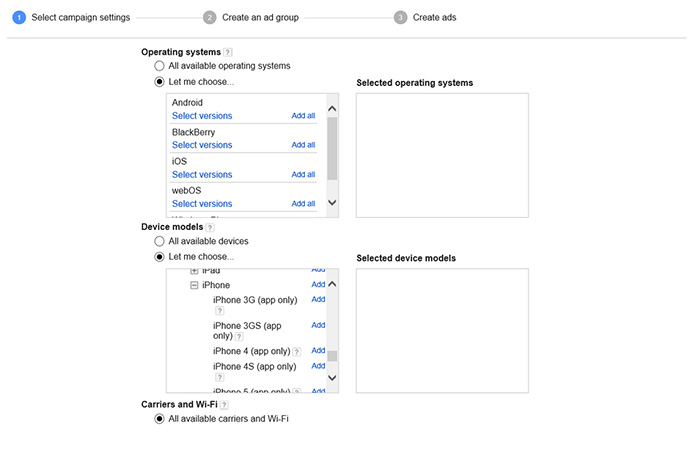The width and height of the screenshot is (700, 457).
Task: Click Add link for iPhone 3G
Action: pos(318,299)
